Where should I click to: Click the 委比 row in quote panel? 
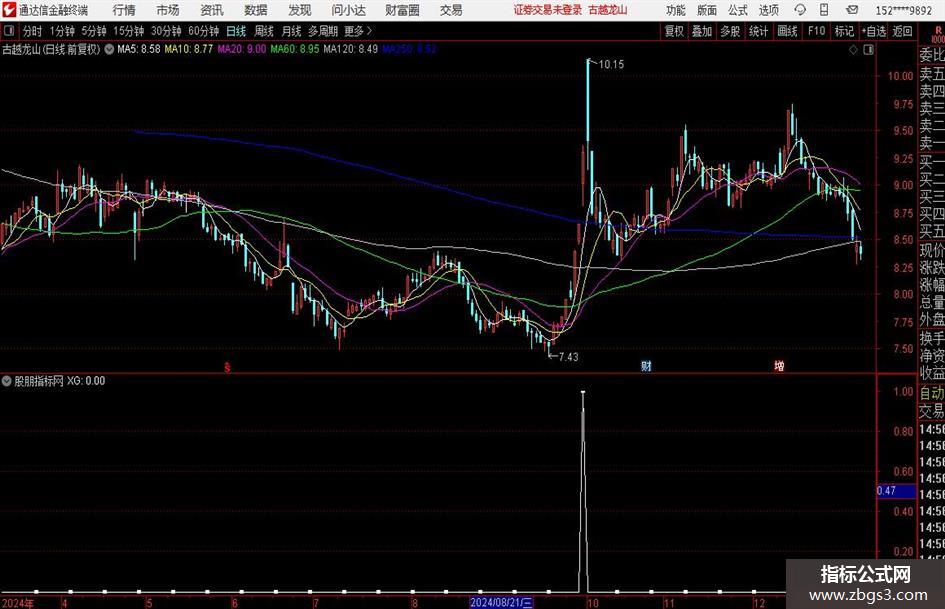[x=932, y=55]
